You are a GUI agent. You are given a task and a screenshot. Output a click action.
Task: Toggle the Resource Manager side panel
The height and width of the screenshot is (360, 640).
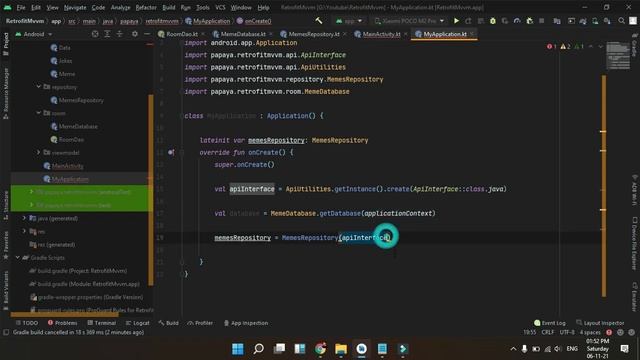[6, 94]
